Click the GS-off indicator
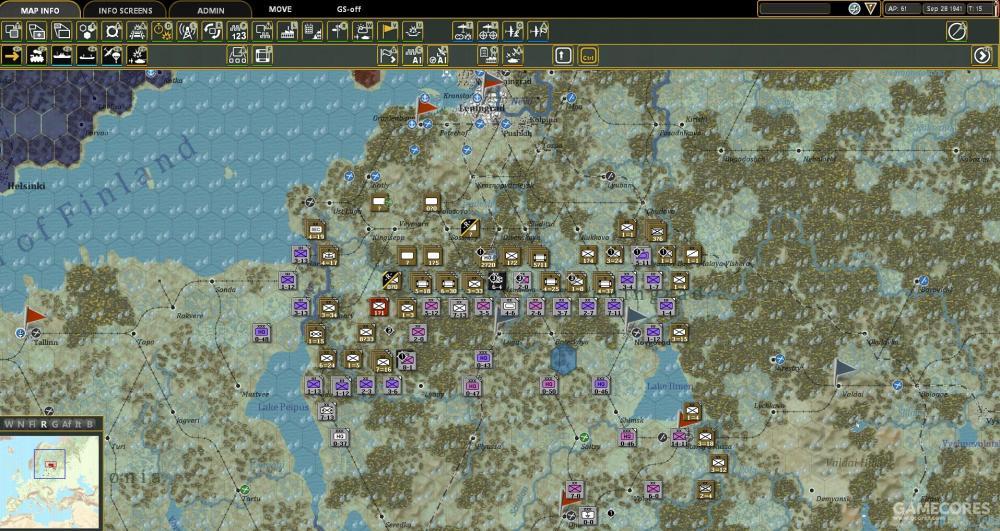This screenshot has width=1000, height=531. 349,9
